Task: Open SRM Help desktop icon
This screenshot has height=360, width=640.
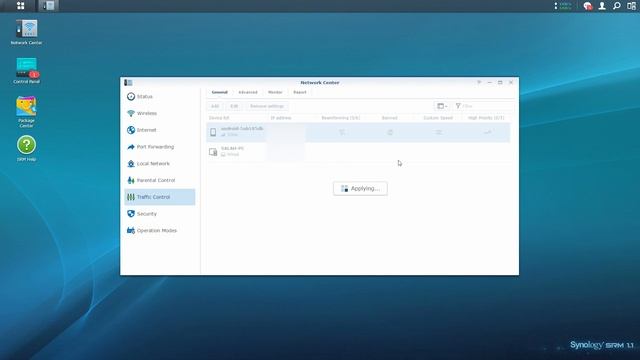Action: [x=27, y=148]
